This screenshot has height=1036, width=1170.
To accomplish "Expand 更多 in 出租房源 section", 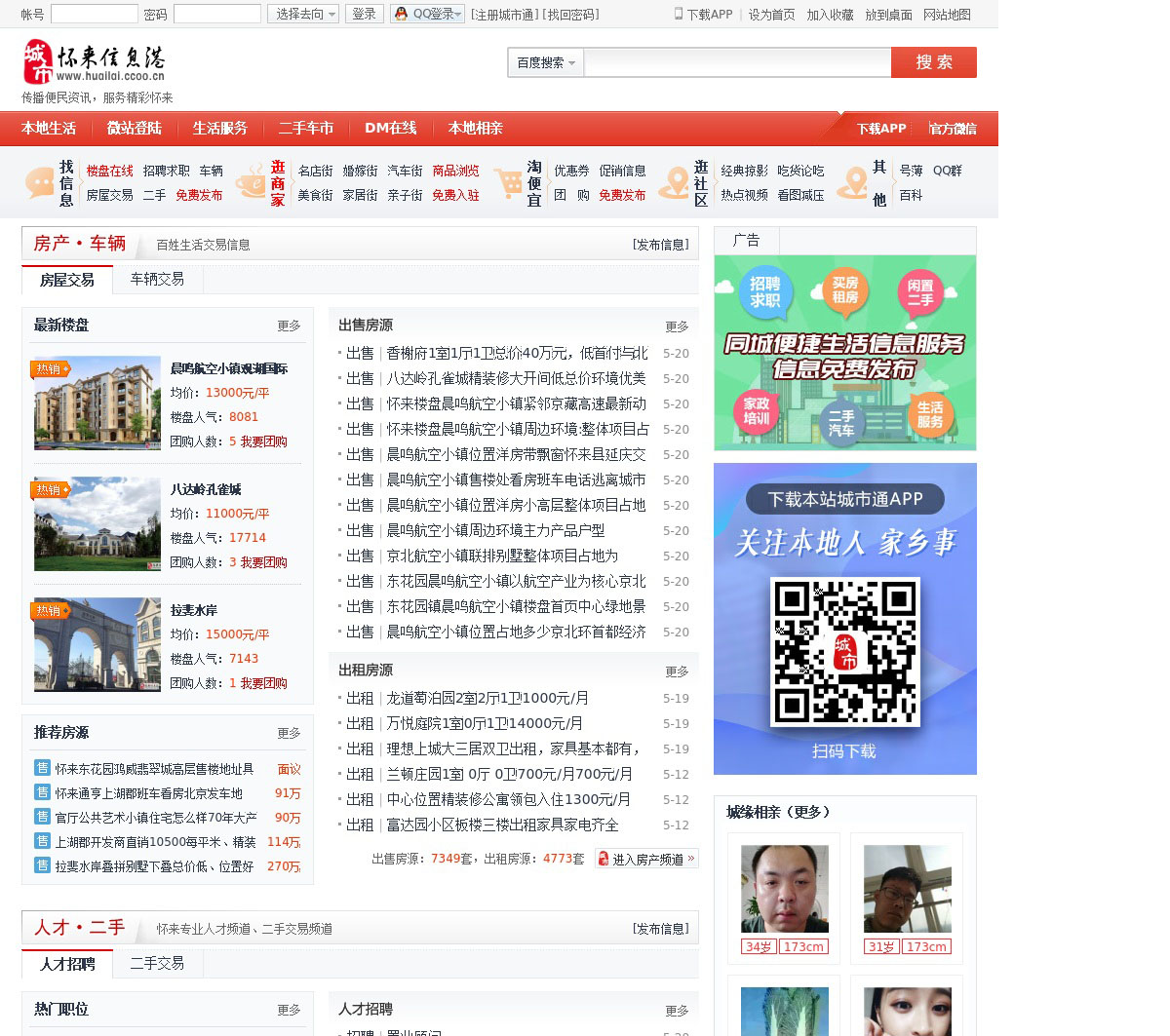I will tap(677, 671).
